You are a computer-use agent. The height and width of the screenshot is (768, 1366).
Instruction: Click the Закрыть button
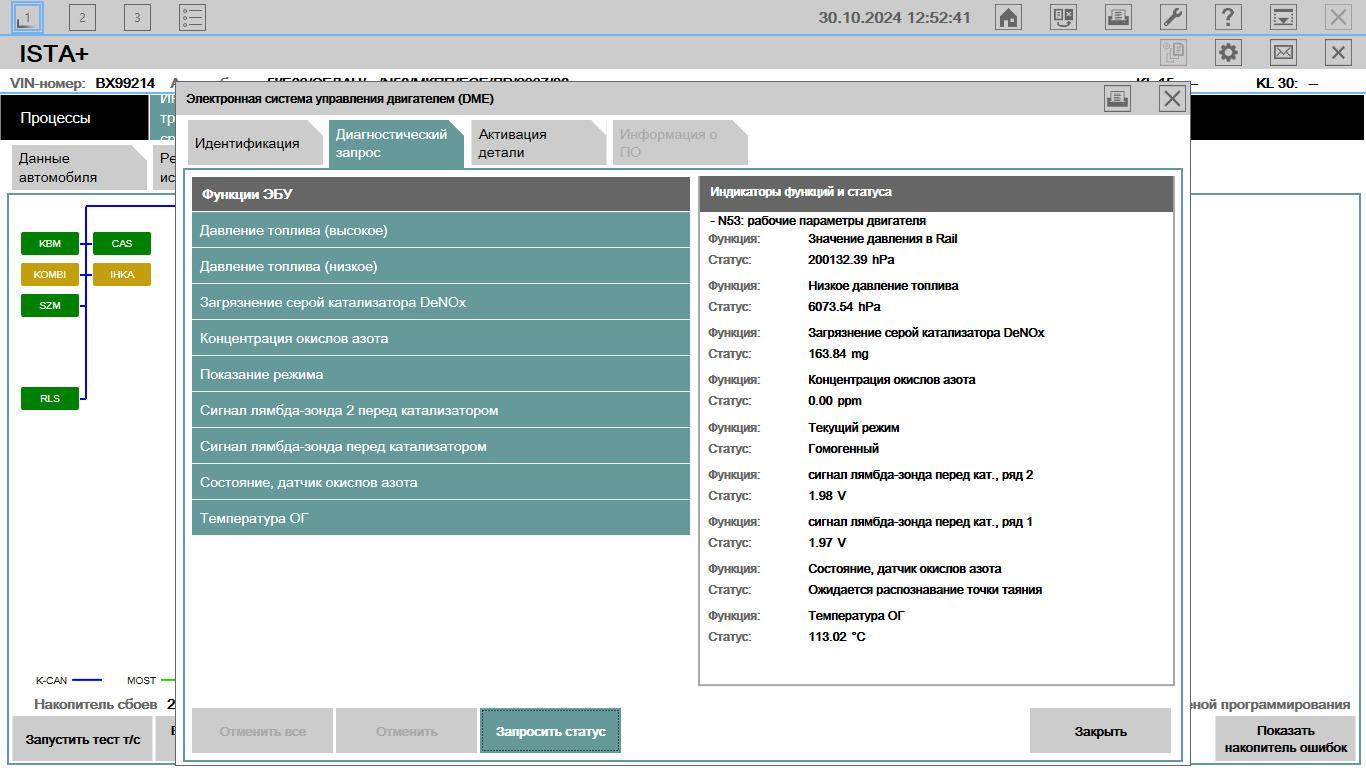1100,731
